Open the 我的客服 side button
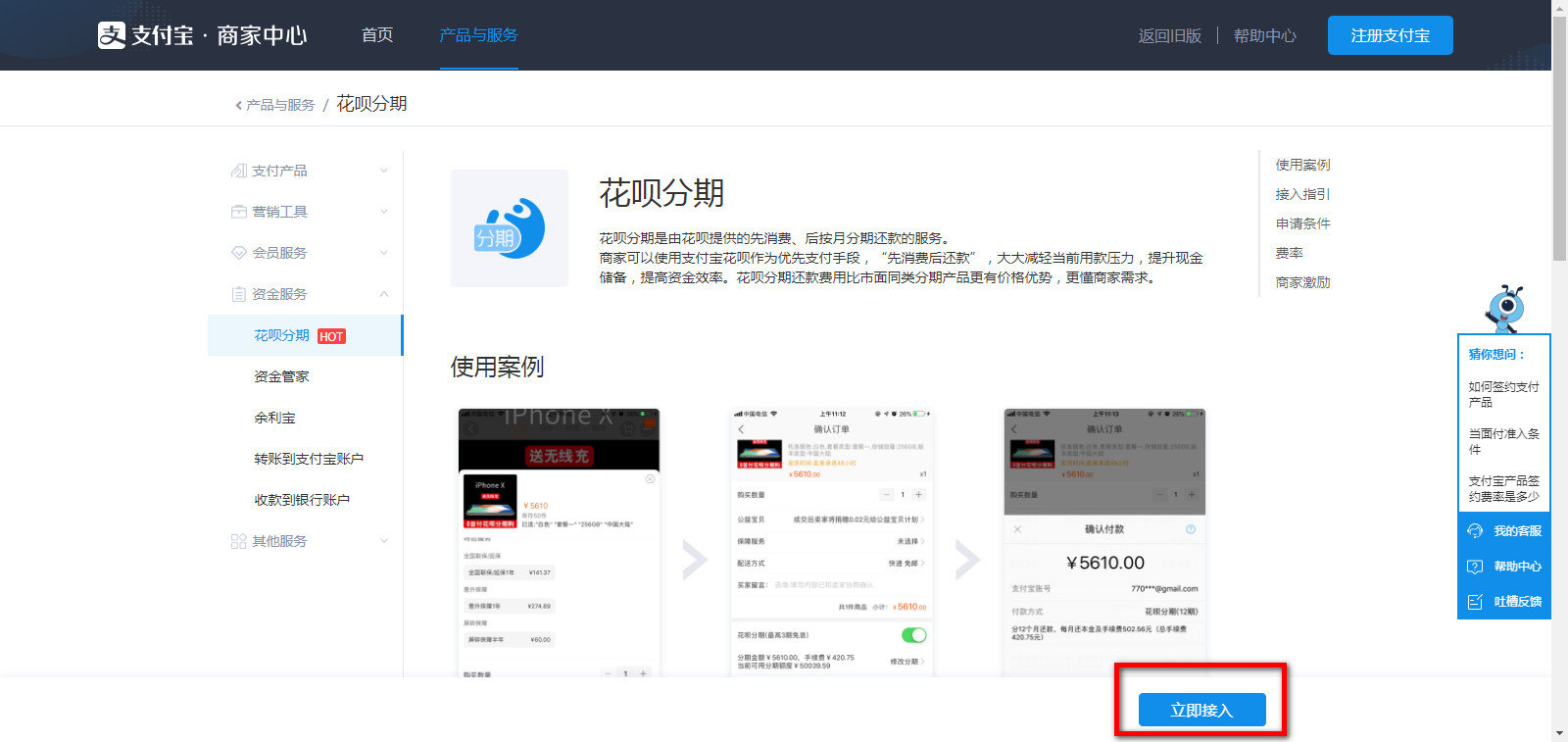This screenshot has width=1568, height=742. [x=1504, y=531]
